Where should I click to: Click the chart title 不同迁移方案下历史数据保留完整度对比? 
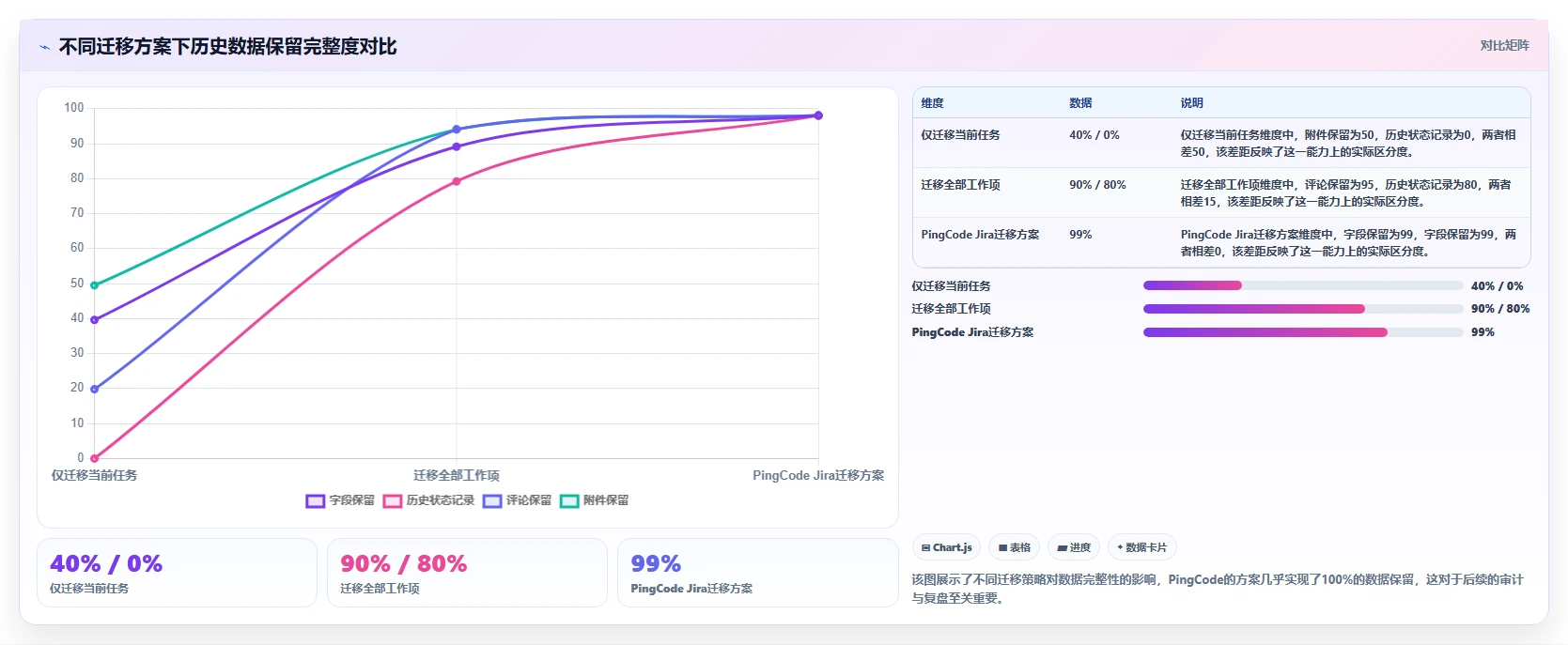click(228, 47)
